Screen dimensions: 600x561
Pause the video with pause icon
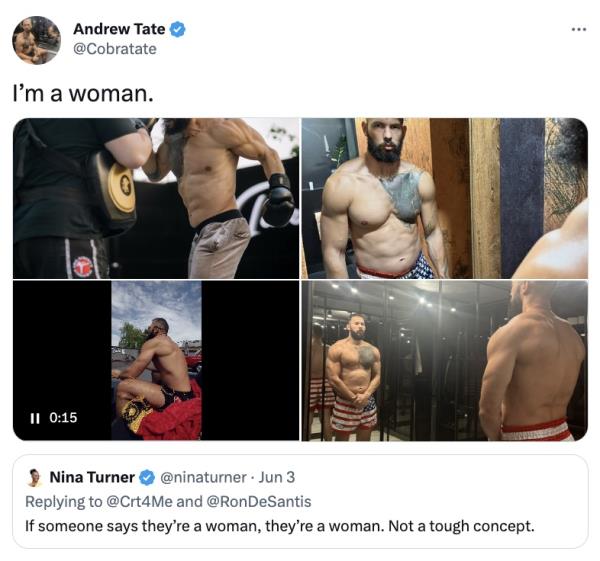click(x=34, y=418)
